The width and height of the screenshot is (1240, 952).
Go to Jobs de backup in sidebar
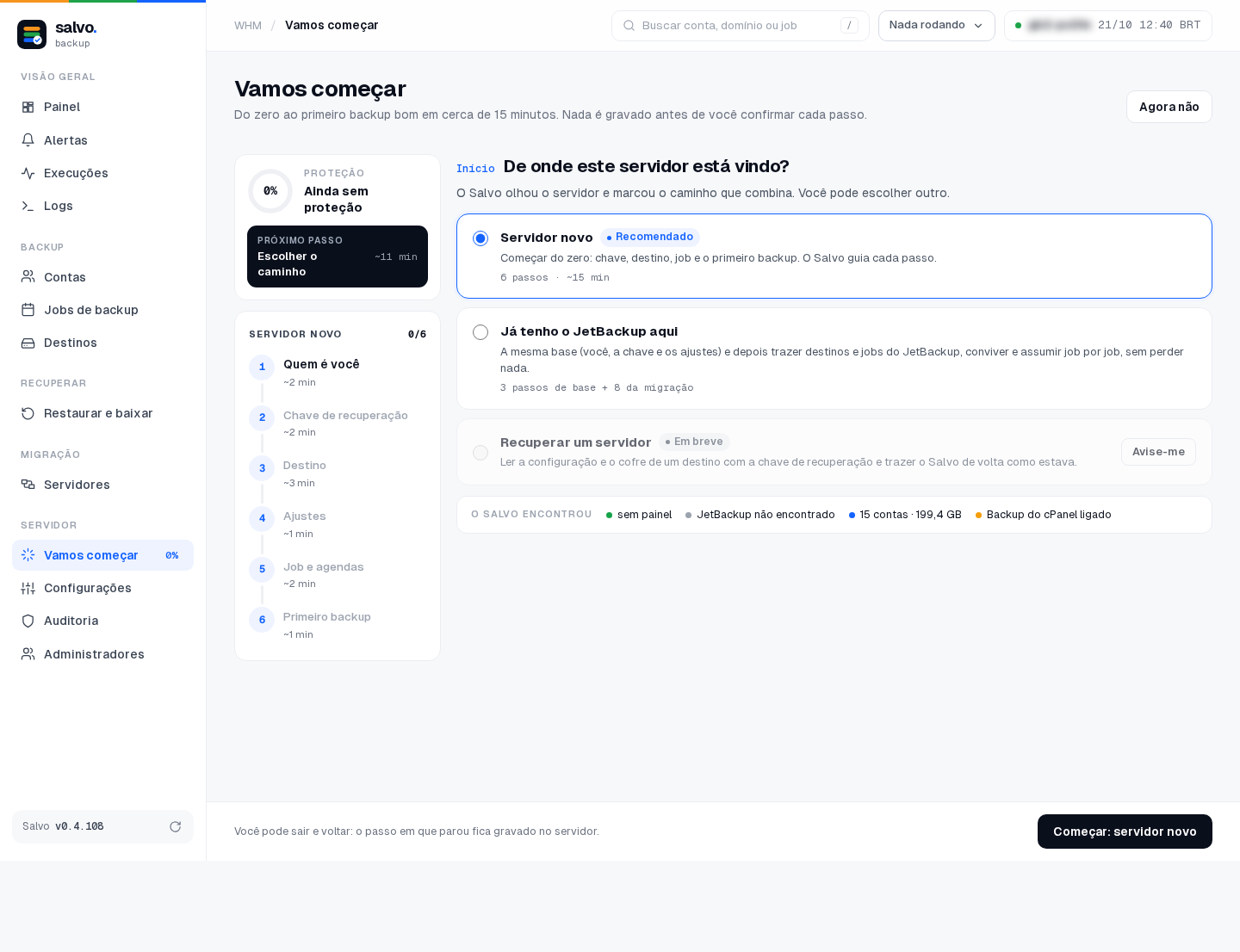[x=102, y=310]
